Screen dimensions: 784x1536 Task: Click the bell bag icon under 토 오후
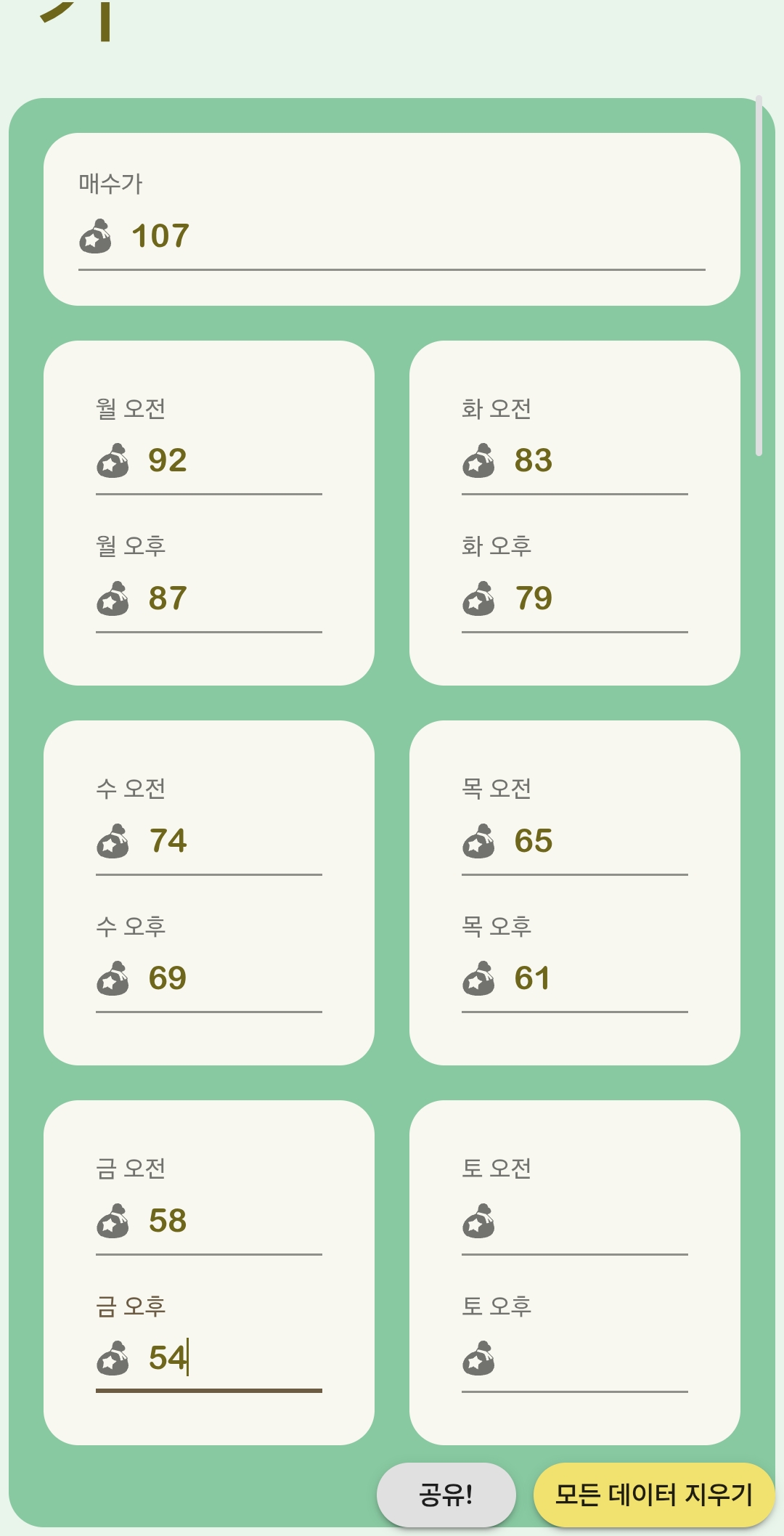(478, 1359)
